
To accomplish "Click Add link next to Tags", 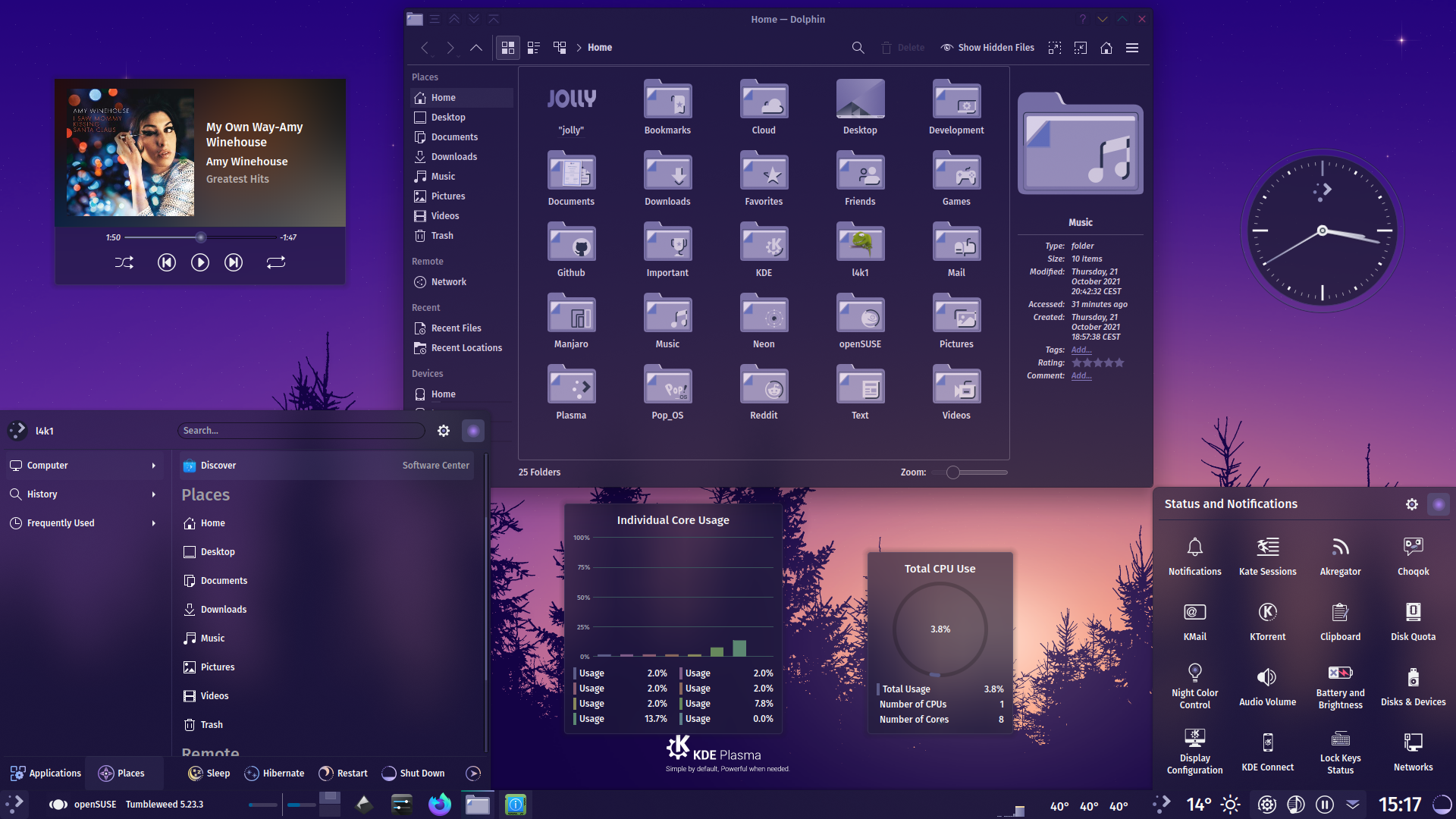I will pos(1081,350).
